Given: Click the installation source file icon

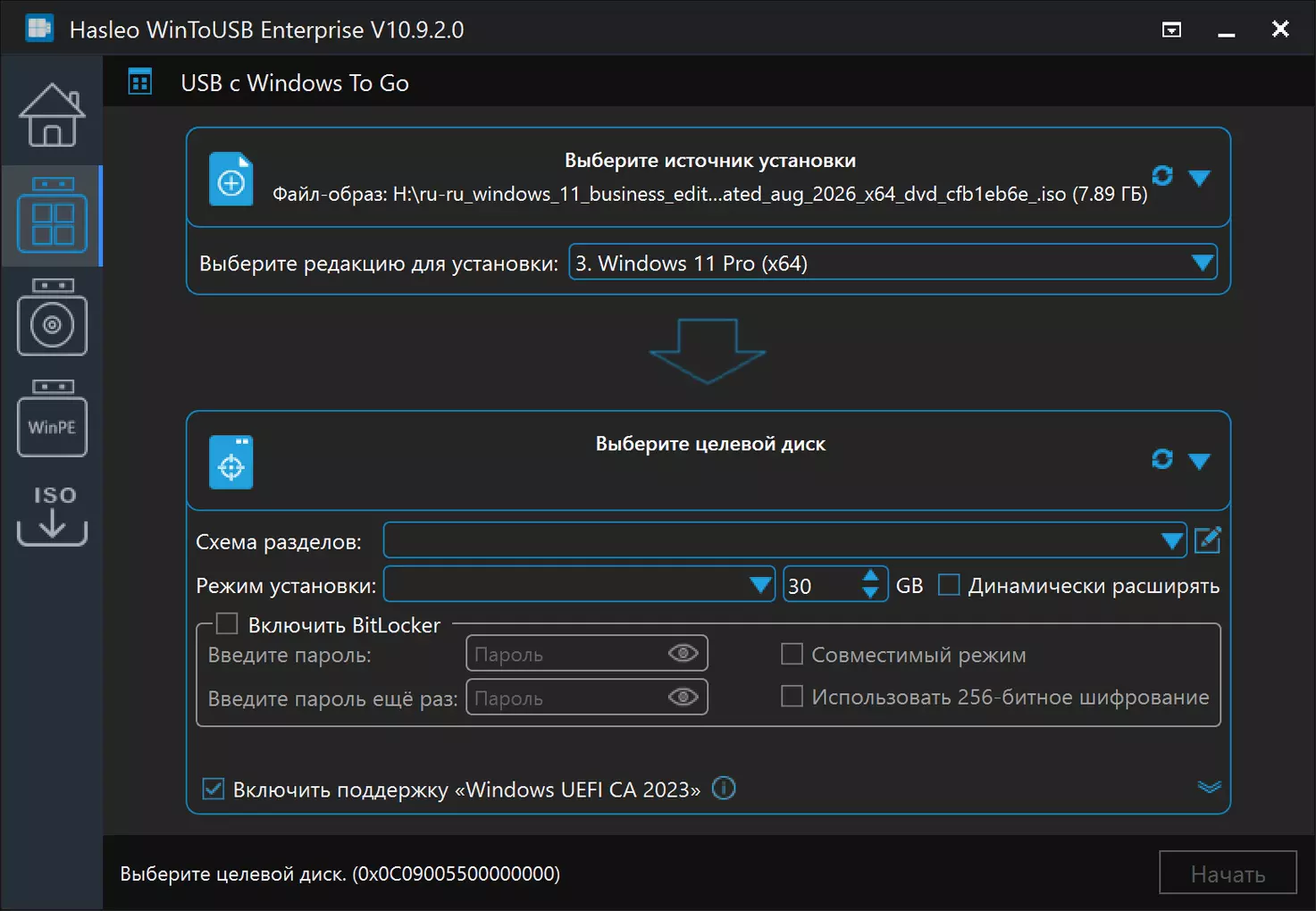Looking at the screenshot, I should click(x=231, y=179).
